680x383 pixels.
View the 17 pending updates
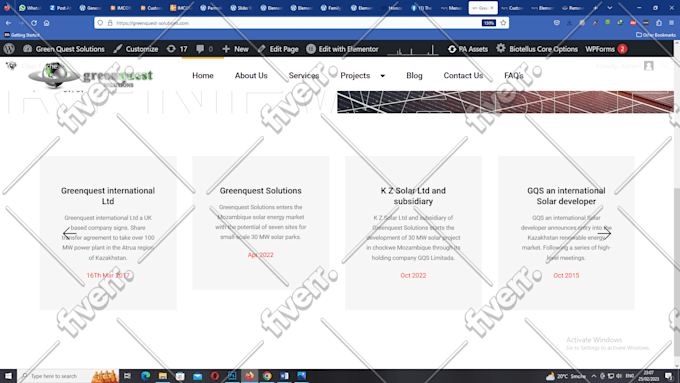pos(177,49)
